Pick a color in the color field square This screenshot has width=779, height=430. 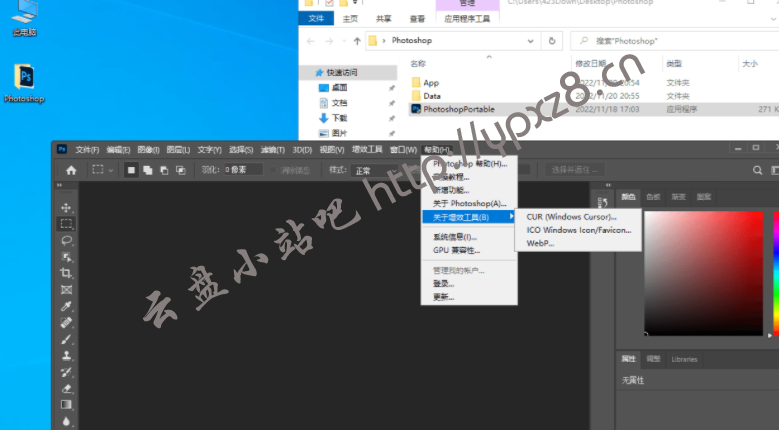[703, 273]
